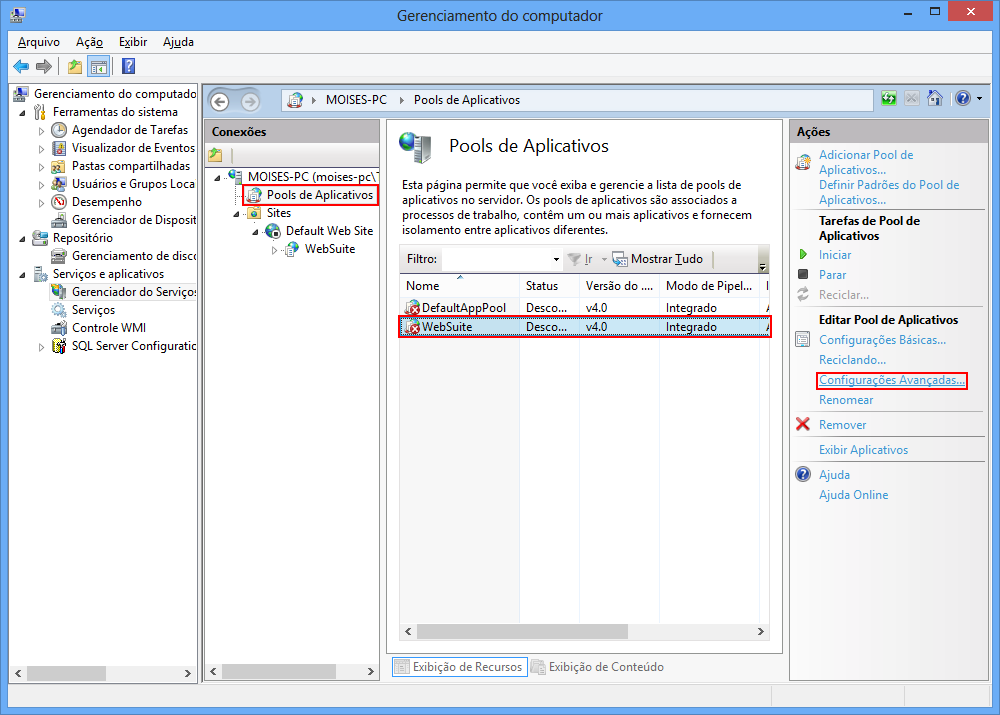Open the Arquivo menu

click(39, 42)
